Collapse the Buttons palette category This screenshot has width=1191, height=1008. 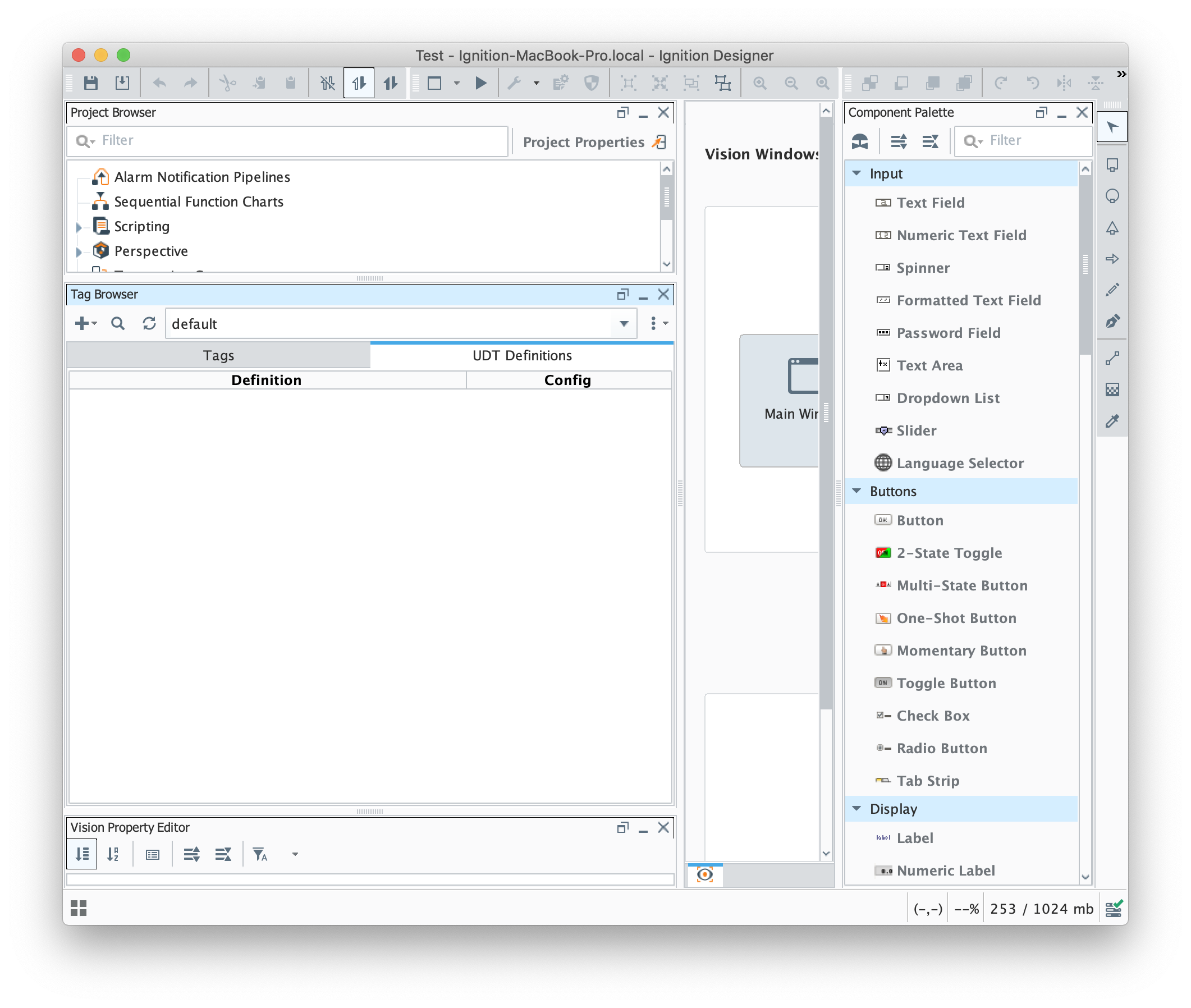click(856, 491)
